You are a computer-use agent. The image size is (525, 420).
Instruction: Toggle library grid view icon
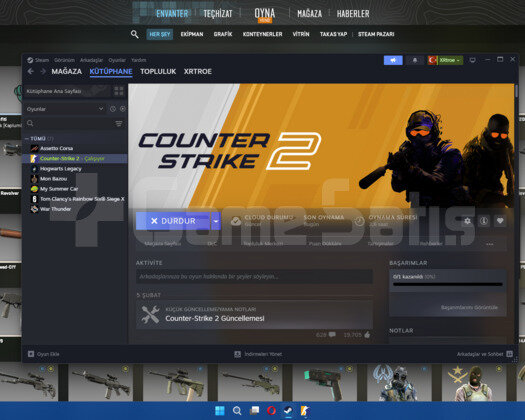click(x=119, y=91)
